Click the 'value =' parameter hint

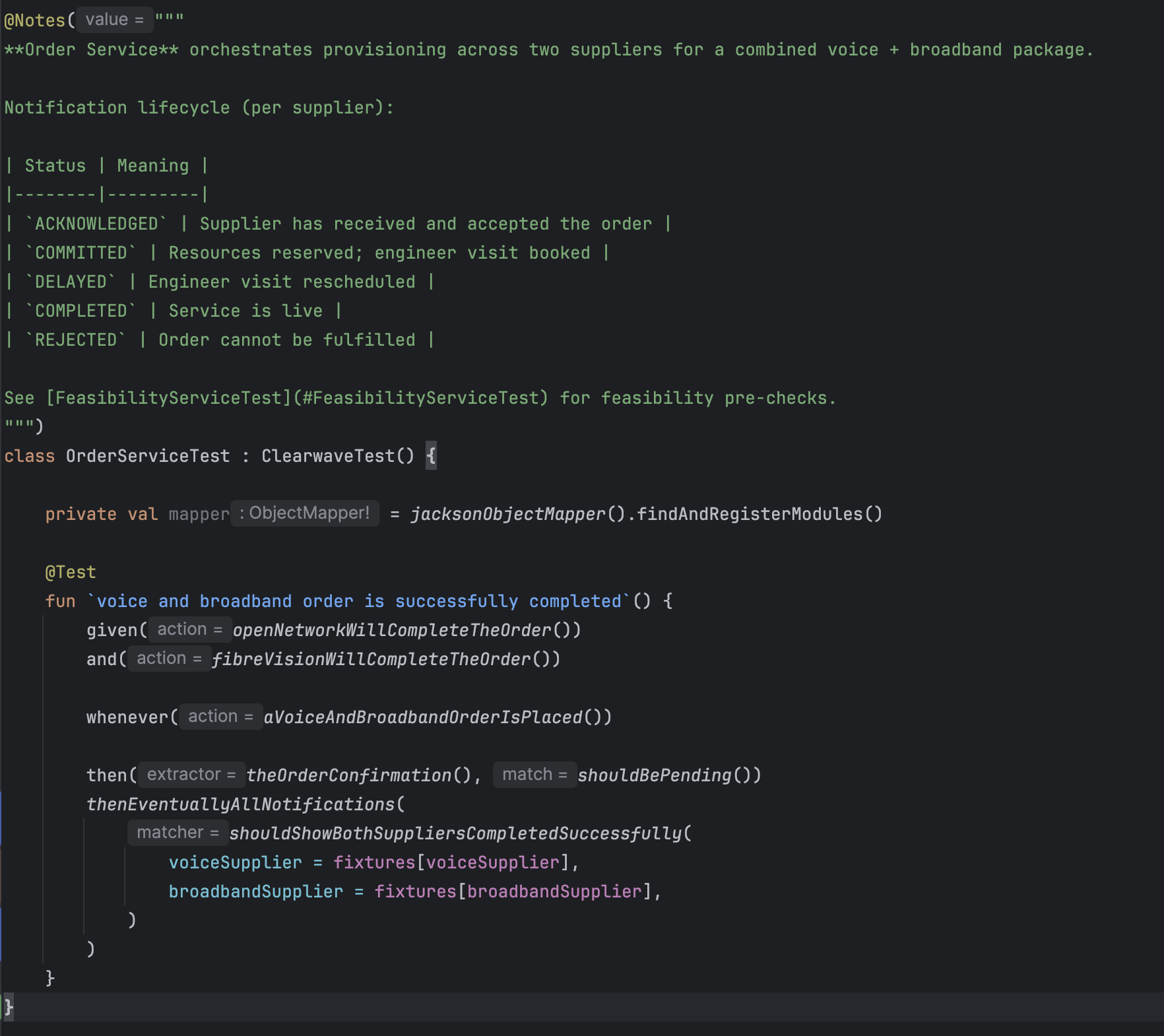pyautogui.click(x=114, y=20)
